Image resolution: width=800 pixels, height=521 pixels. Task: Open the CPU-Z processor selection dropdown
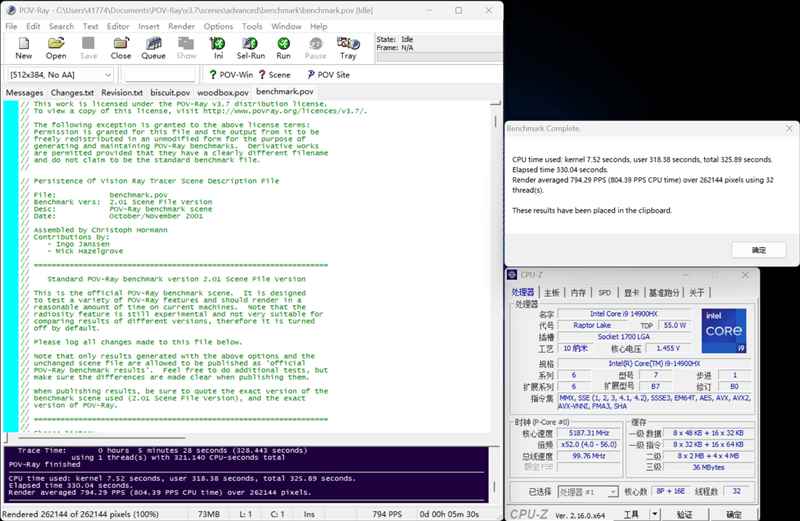click(x=588, y=492)
